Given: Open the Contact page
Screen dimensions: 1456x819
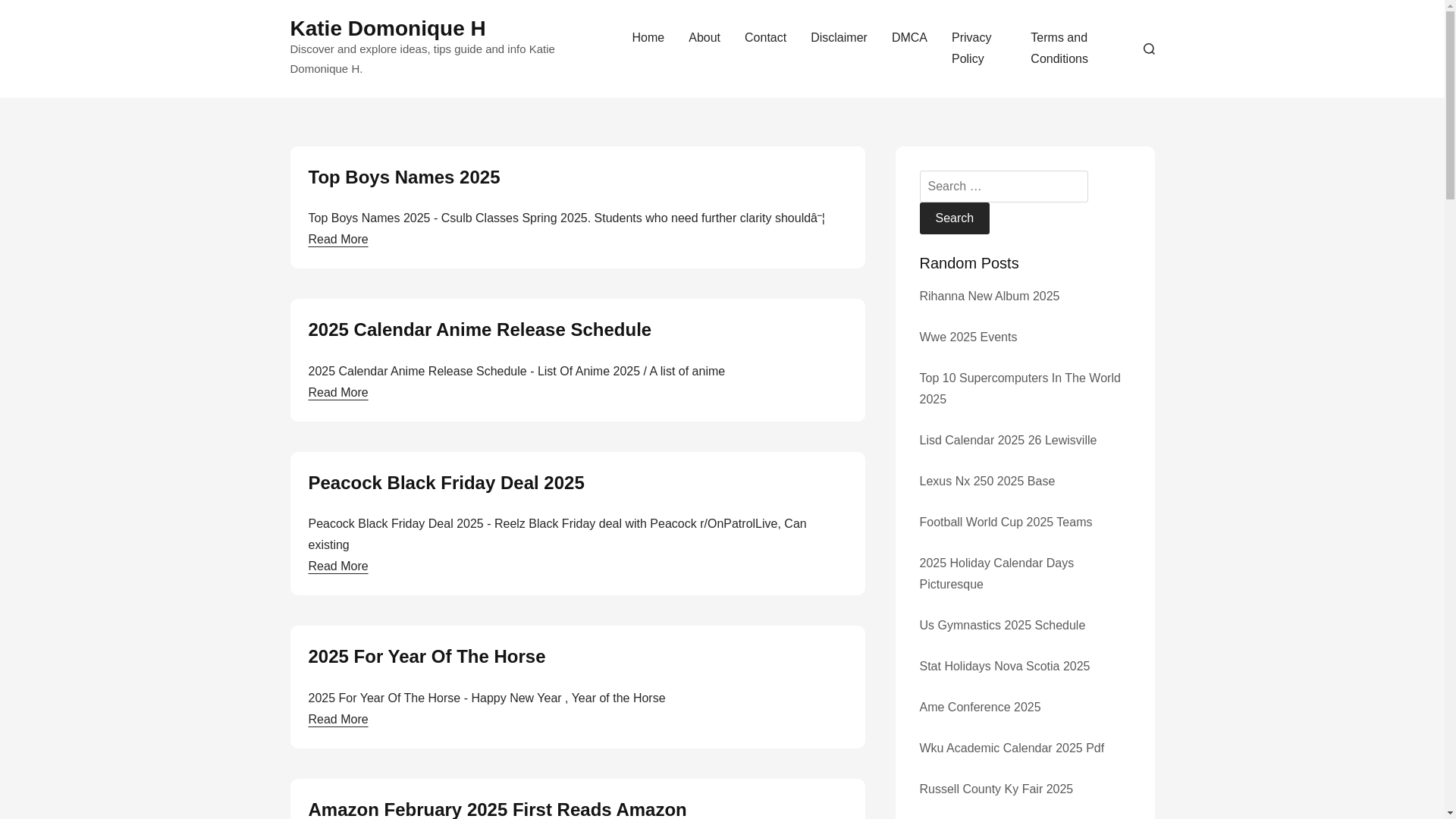Looking at the screenshot, I should (x=765, y=38).
